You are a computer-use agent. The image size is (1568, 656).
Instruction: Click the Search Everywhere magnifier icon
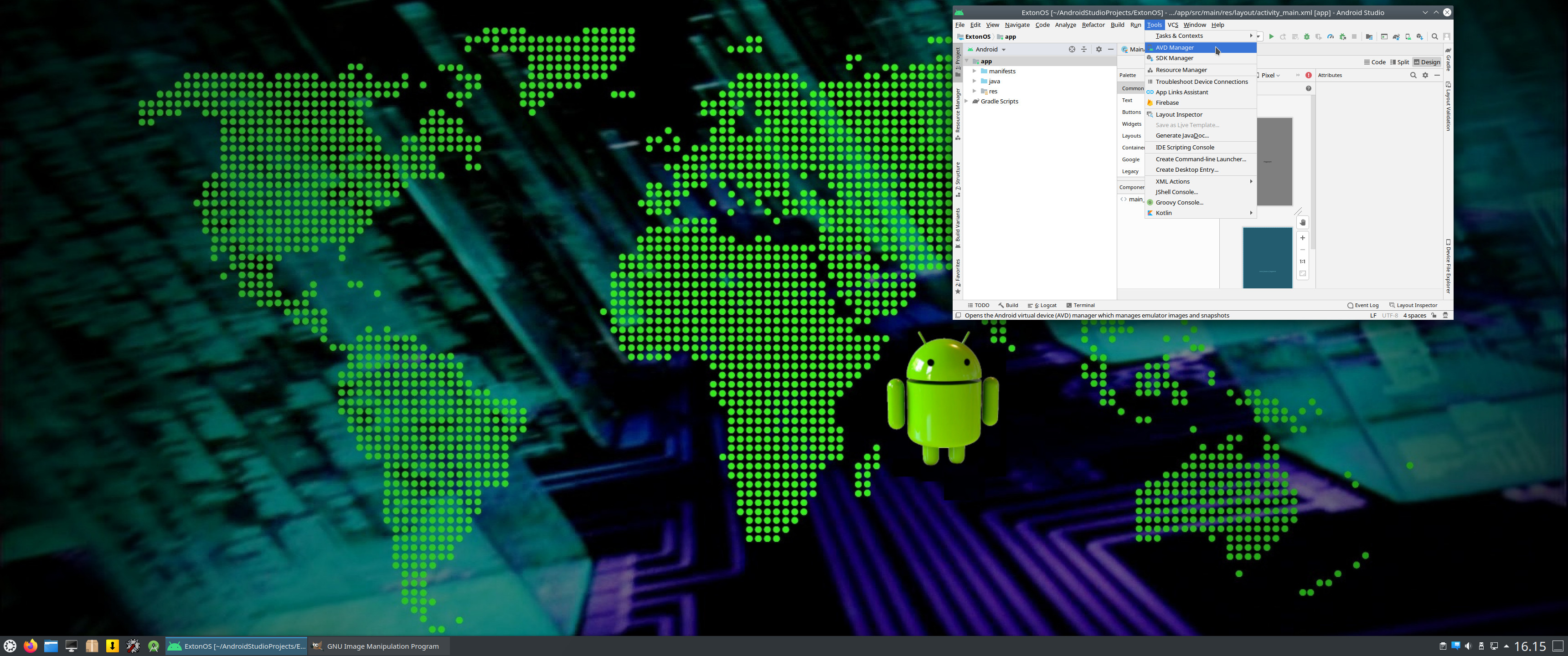[1435, 36]
